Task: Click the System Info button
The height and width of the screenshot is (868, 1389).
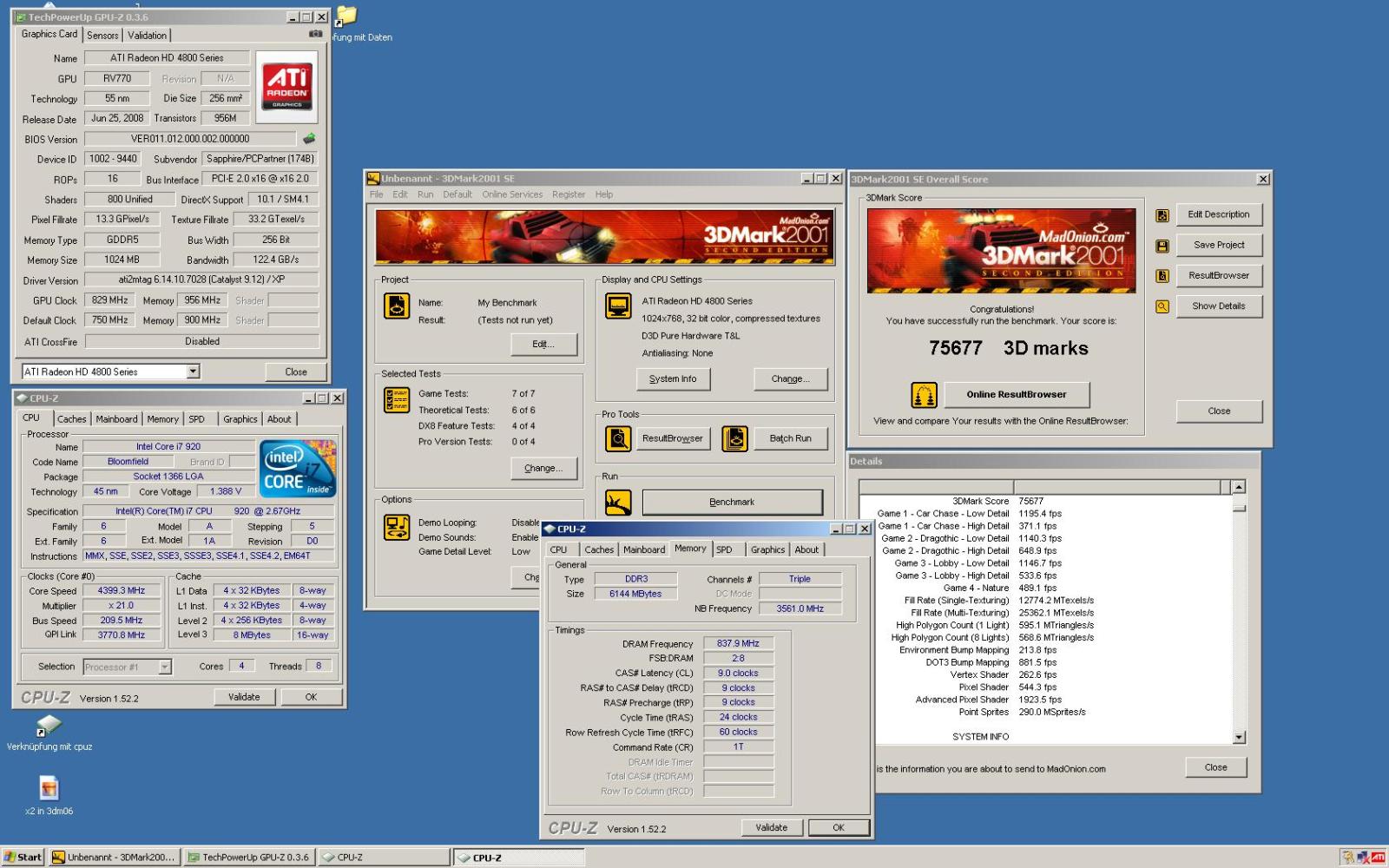Action: 673,379
